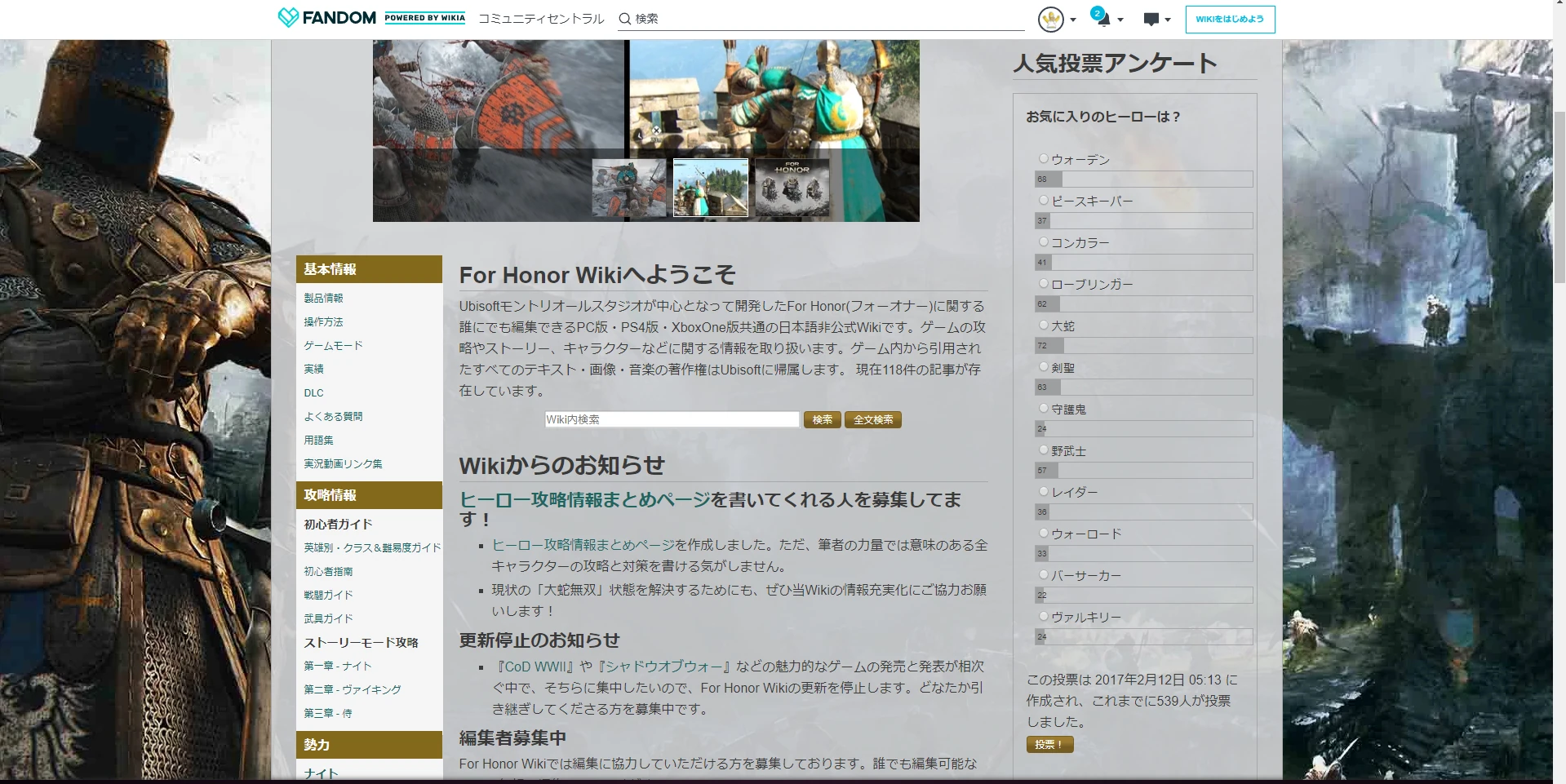The width and height of the screenshot is (1566, 784).
Task: Open the notifications bell icon
Action: click(1102, 18)
